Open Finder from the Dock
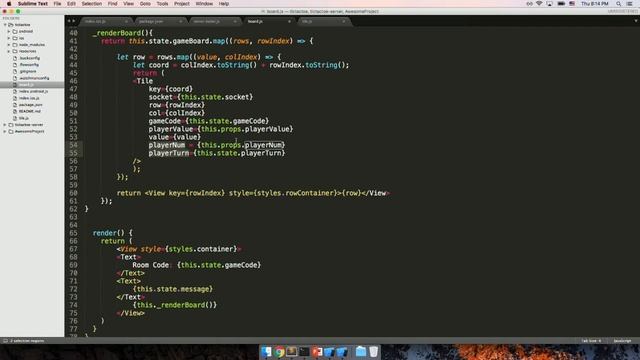640x360 pixels. (x=266, y=351)
